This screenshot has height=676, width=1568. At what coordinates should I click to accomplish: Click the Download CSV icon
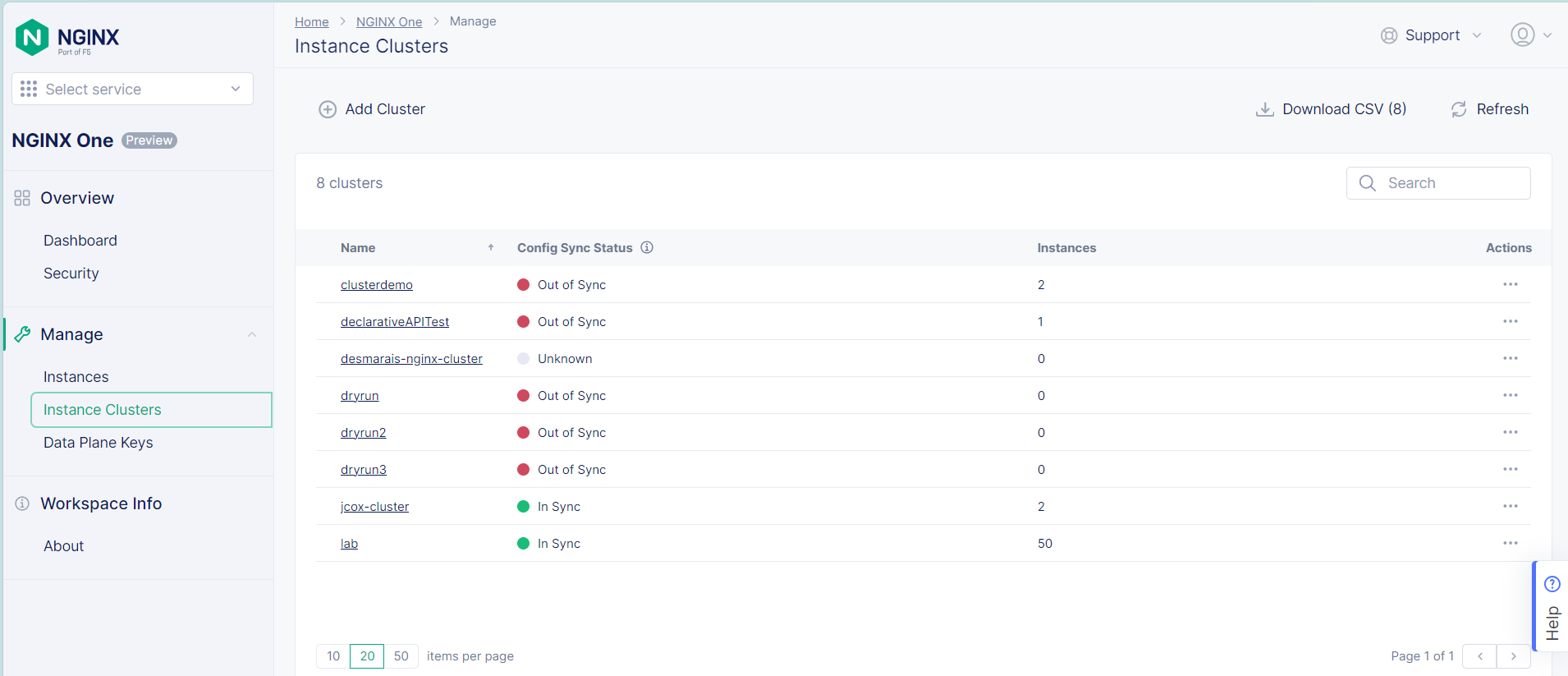click(x=1265, y=109)
